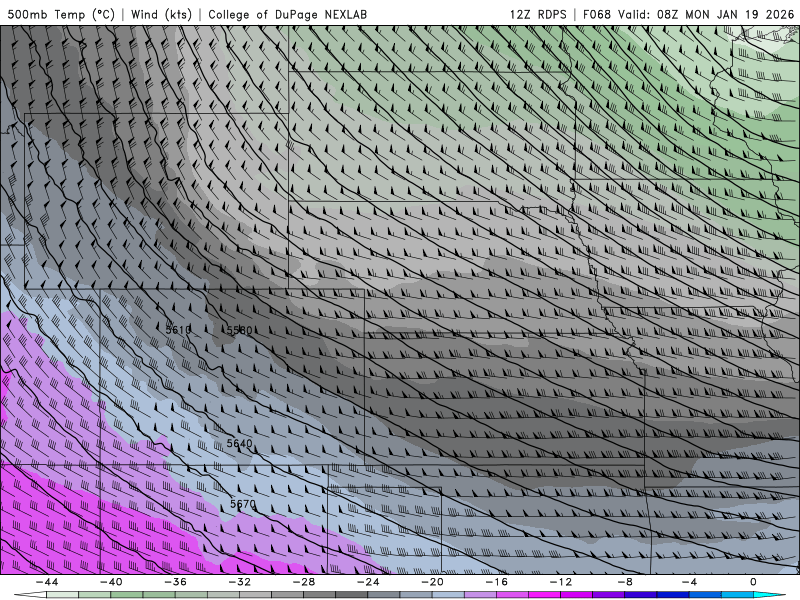The height and width of the screenshot is (600, 800).
Task: Click the -28 color scale label
Action: (304, 582)
